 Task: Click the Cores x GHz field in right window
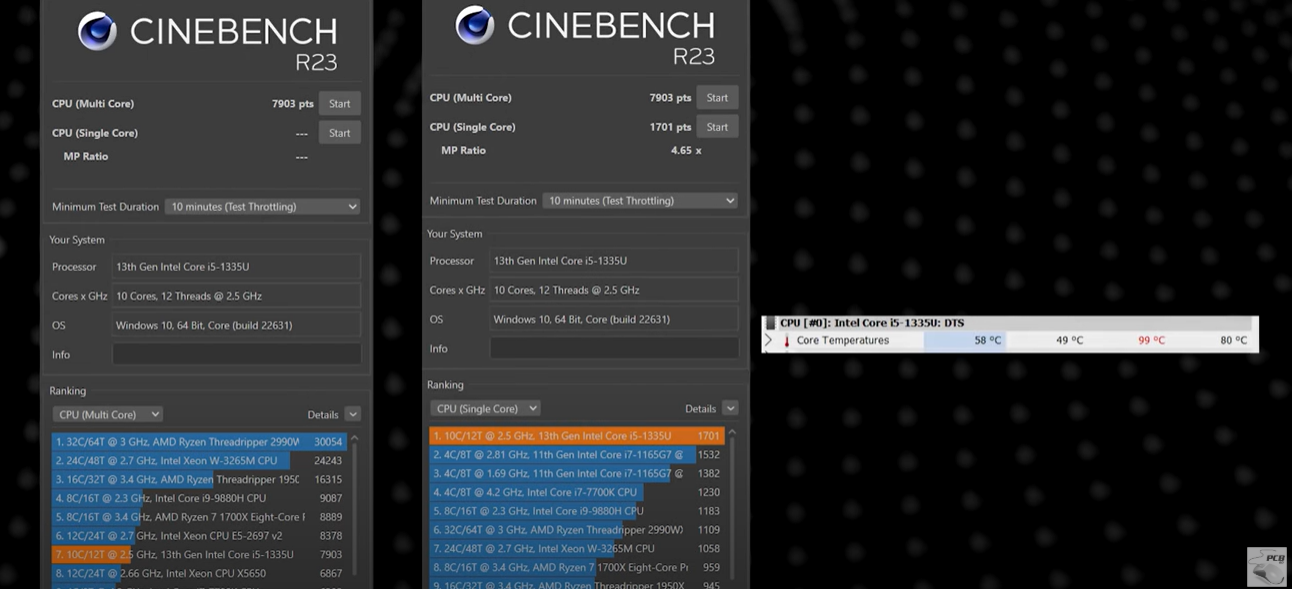[614, 290]
